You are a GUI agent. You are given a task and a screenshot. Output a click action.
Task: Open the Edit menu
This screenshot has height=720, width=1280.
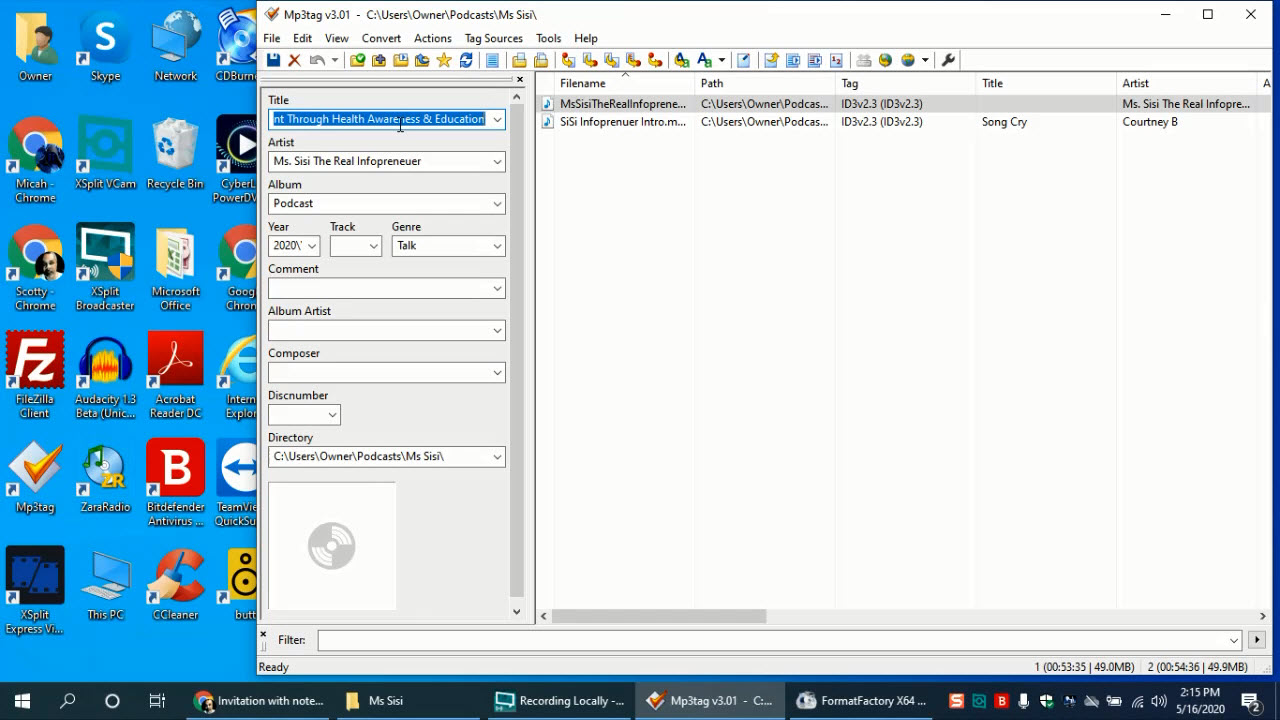(x=302, y=38)
